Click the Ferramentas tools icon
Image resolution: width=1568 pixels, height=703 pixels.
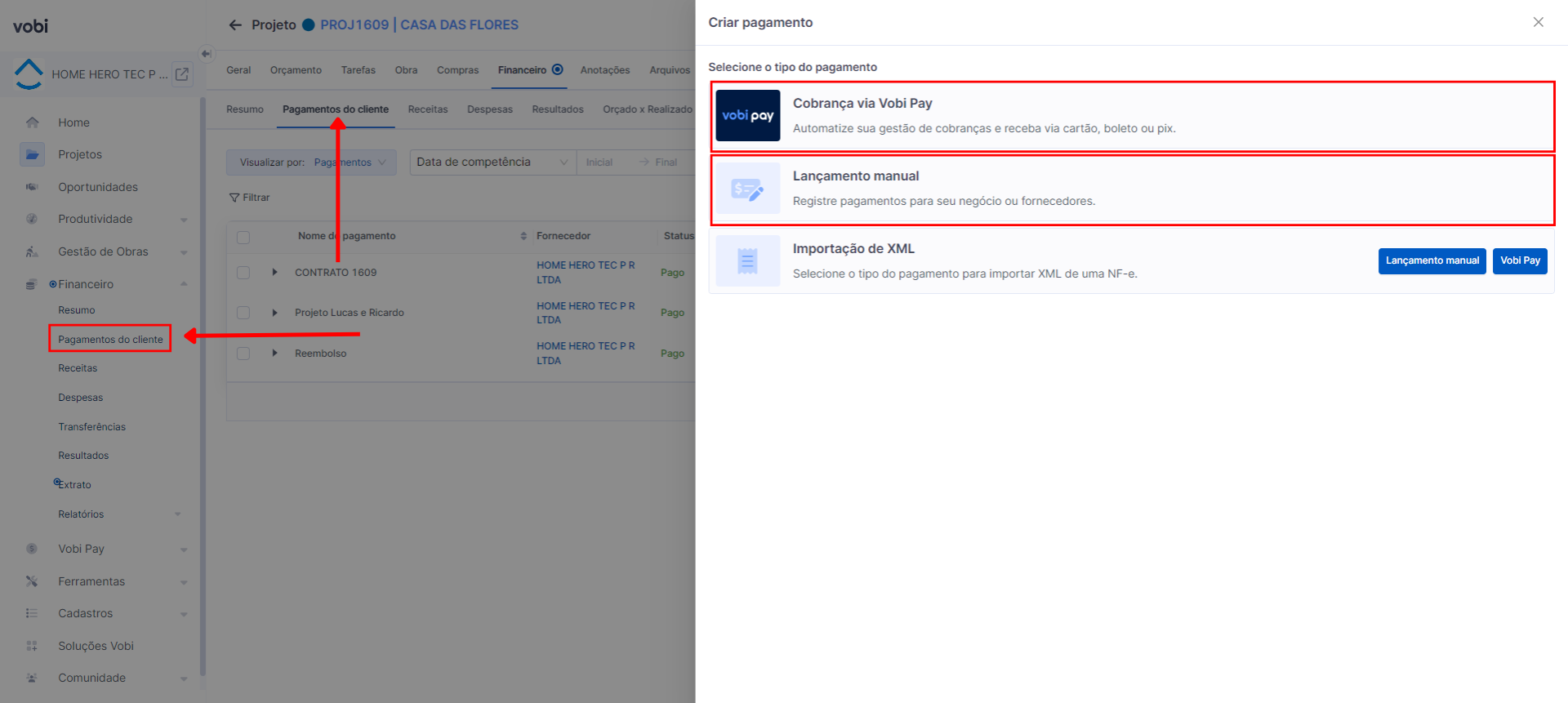point(32,581)
